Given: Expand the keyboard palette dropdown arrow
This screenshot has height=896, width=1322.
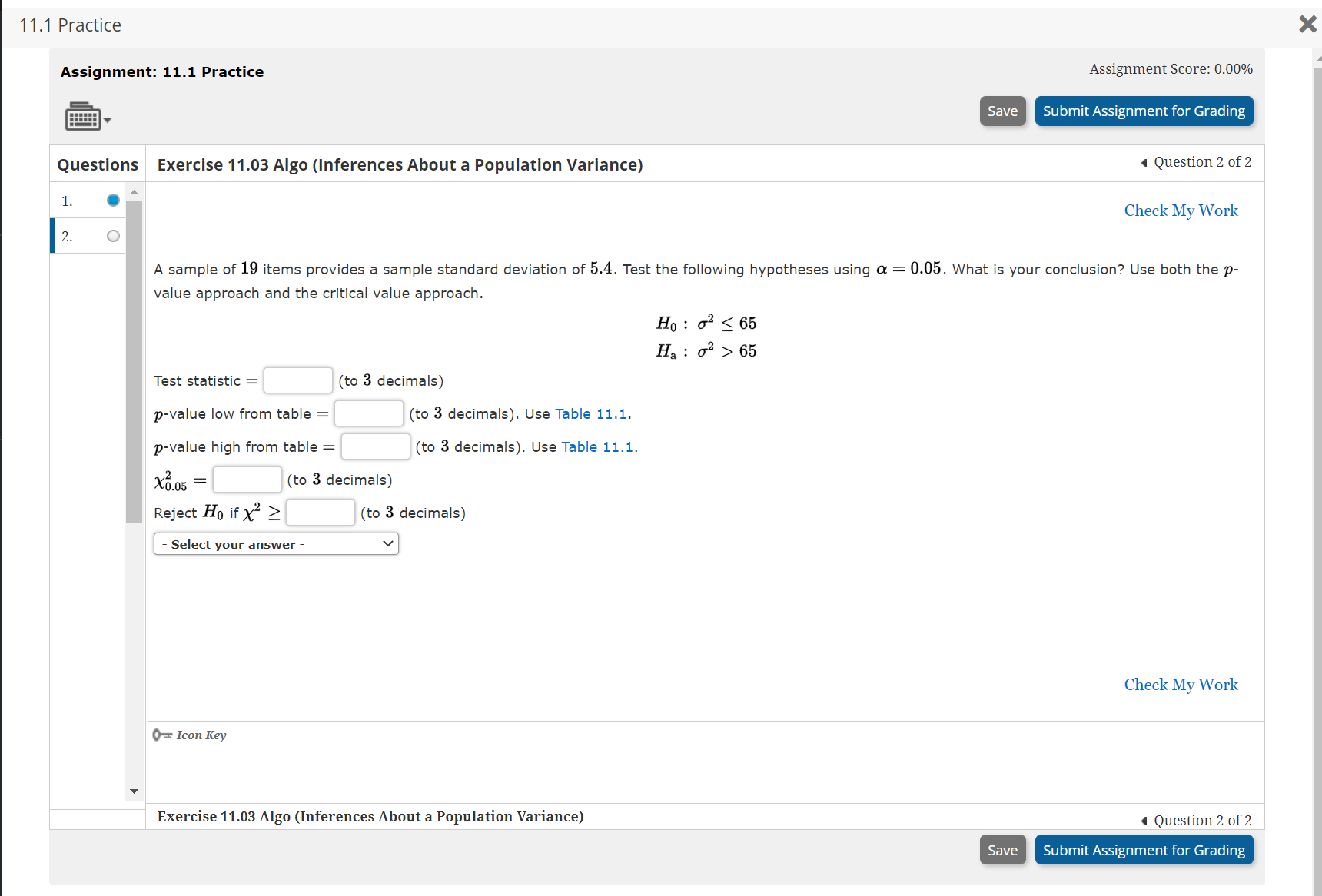Looking at the screenshot, I should coord(106,120).
